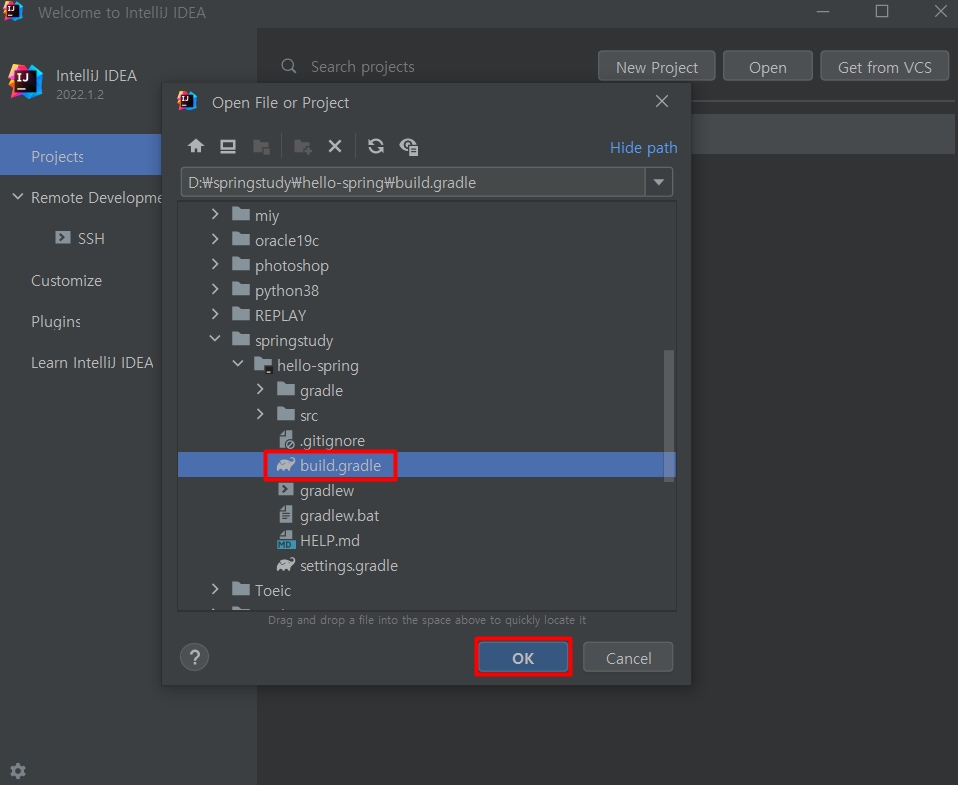Click the search magnifier icon
The width and height of the screenshot is (958, 785).
[289, 66]
